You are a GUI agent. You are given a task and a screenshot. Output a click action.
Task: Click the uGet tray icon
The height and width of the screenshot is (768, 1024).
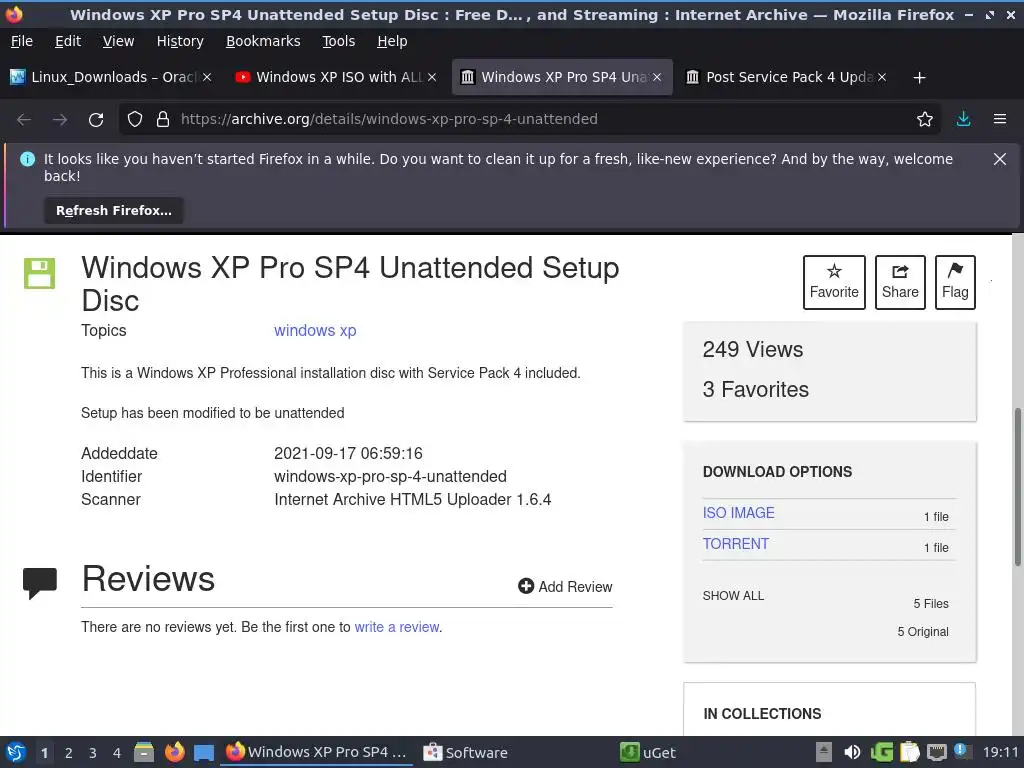tap(882, 752)
